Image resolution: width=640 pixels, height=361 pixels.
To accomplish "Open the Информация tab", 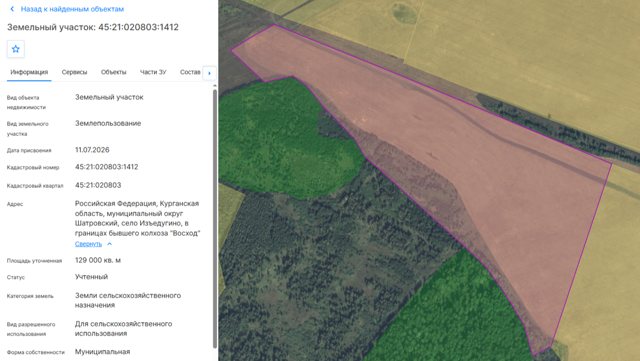I will click(29, 72).
